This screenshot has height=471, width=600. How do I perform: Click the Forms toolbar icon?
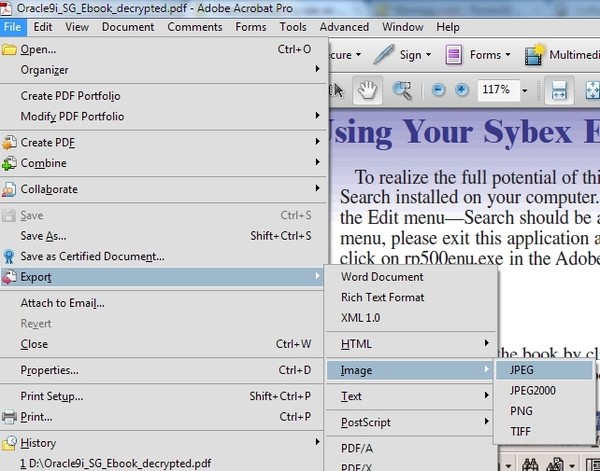tap(453, 55)
